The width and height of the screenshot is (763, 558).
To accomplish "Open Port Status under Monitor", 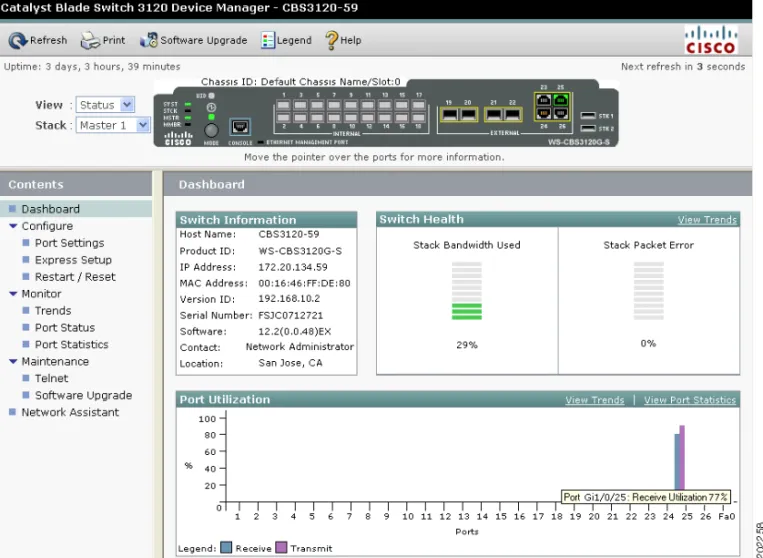I will (65, 327).
